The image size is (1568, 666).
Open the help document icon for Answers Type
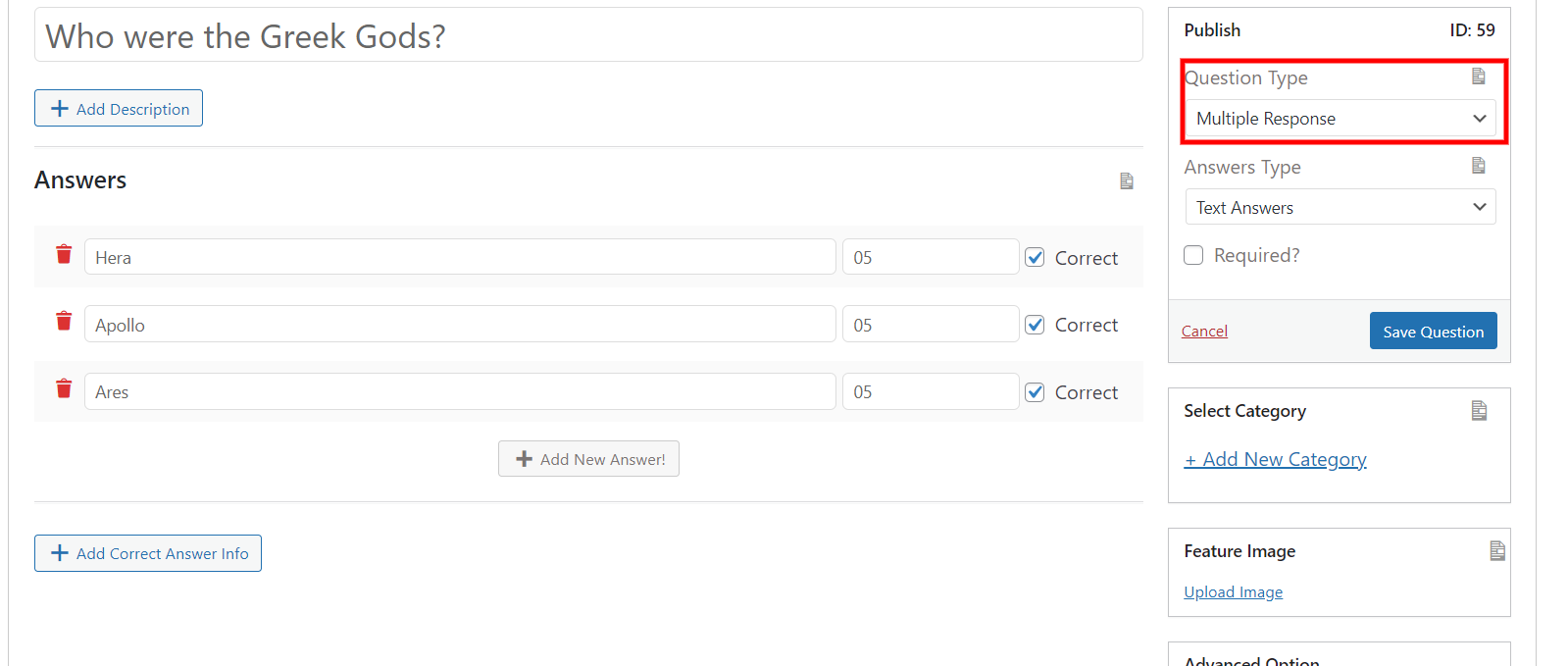1479,165
